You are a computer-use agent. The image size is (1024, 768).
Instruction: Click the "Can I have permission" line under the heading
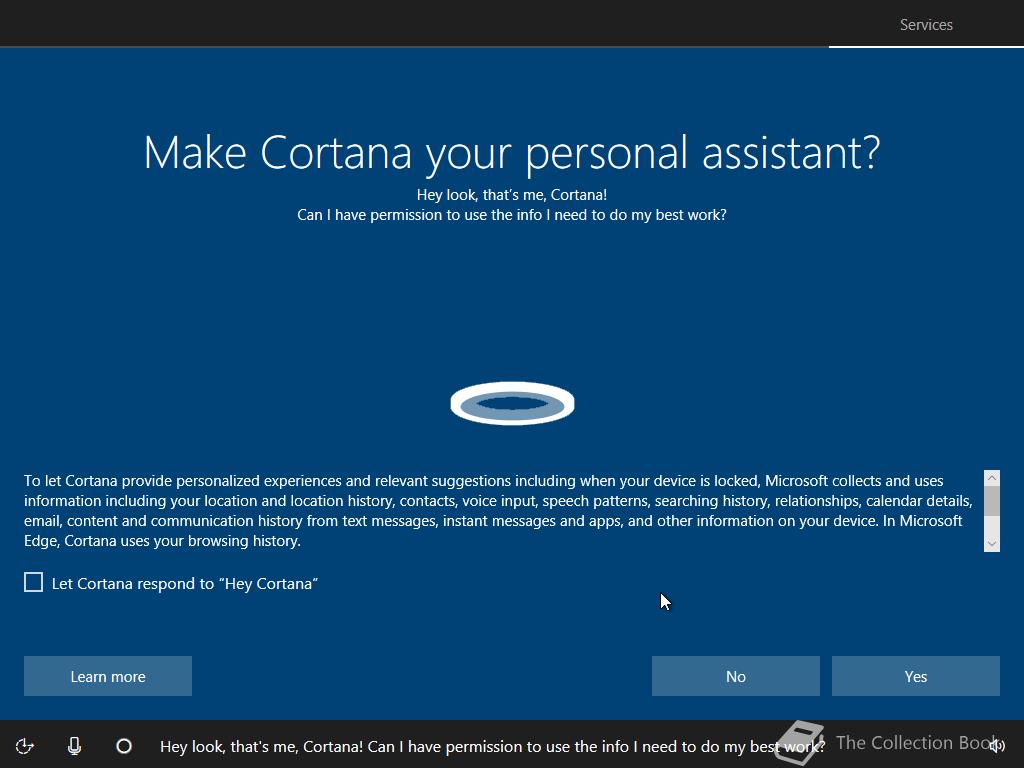(x=512, y=215)
